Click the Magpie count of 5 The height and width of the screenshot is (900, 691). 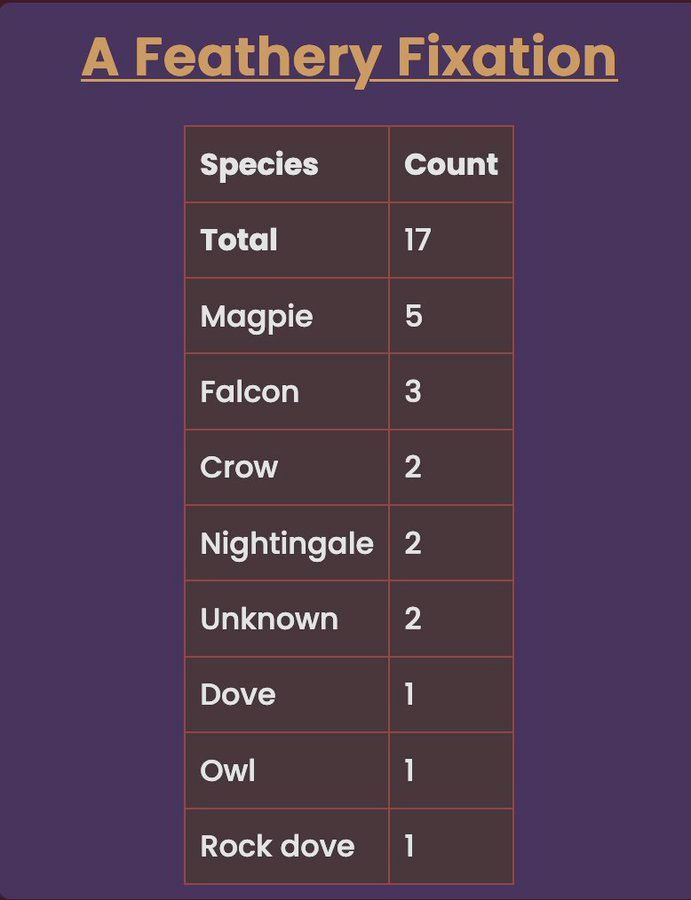(451, 316)
